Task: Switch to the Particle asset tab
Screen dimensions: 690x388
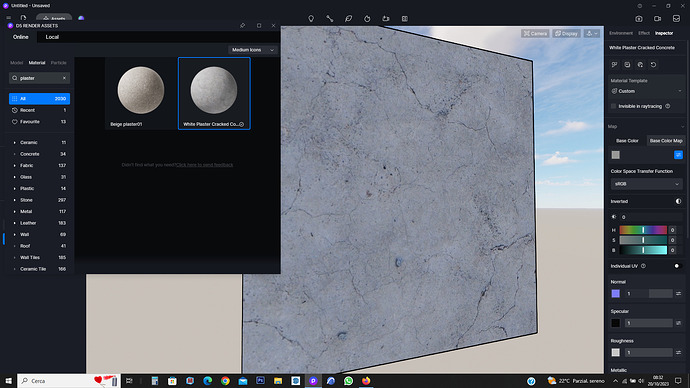Action: [x=59, y=63]
